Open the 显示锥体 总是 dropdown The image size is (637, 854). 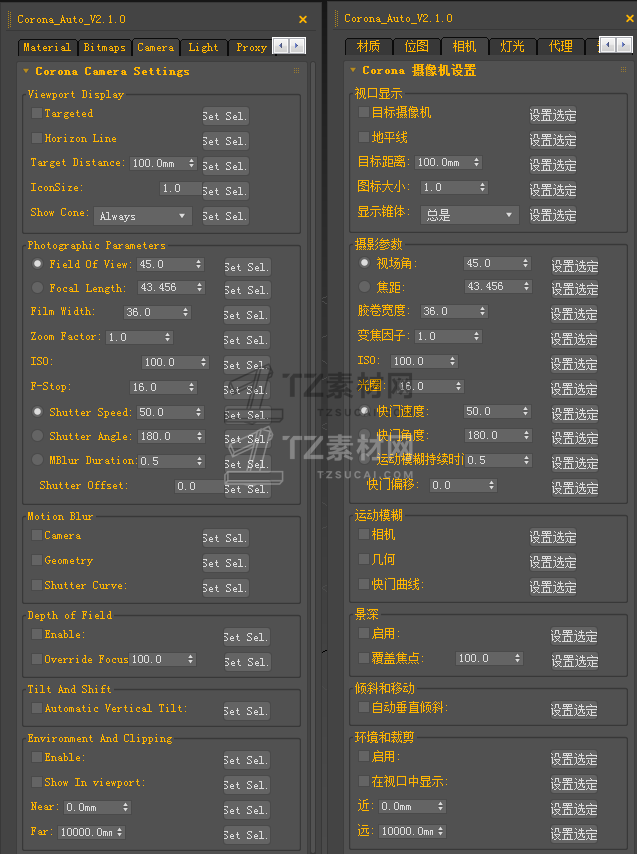tap(469, 215)
